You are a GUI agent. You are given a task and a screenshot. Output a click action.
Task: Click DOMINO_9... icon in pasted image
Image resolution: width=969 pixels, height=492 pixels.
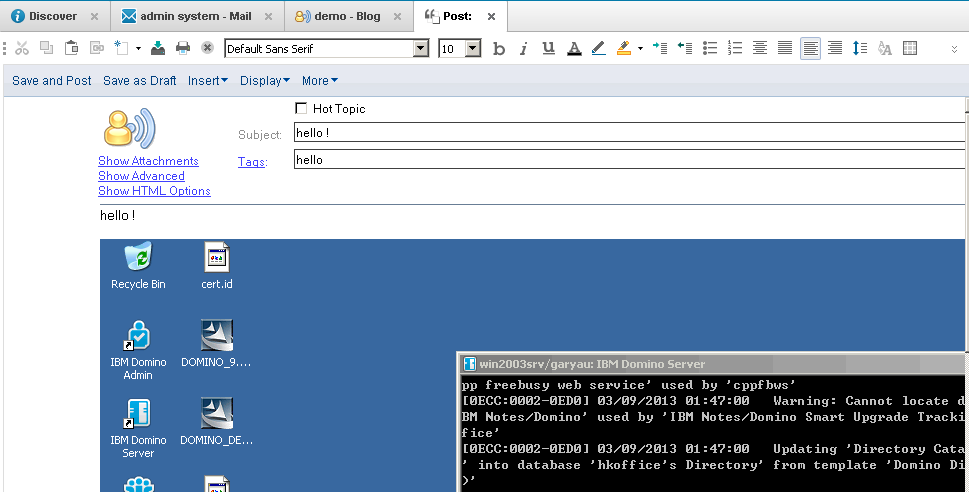tap(216, 344)
